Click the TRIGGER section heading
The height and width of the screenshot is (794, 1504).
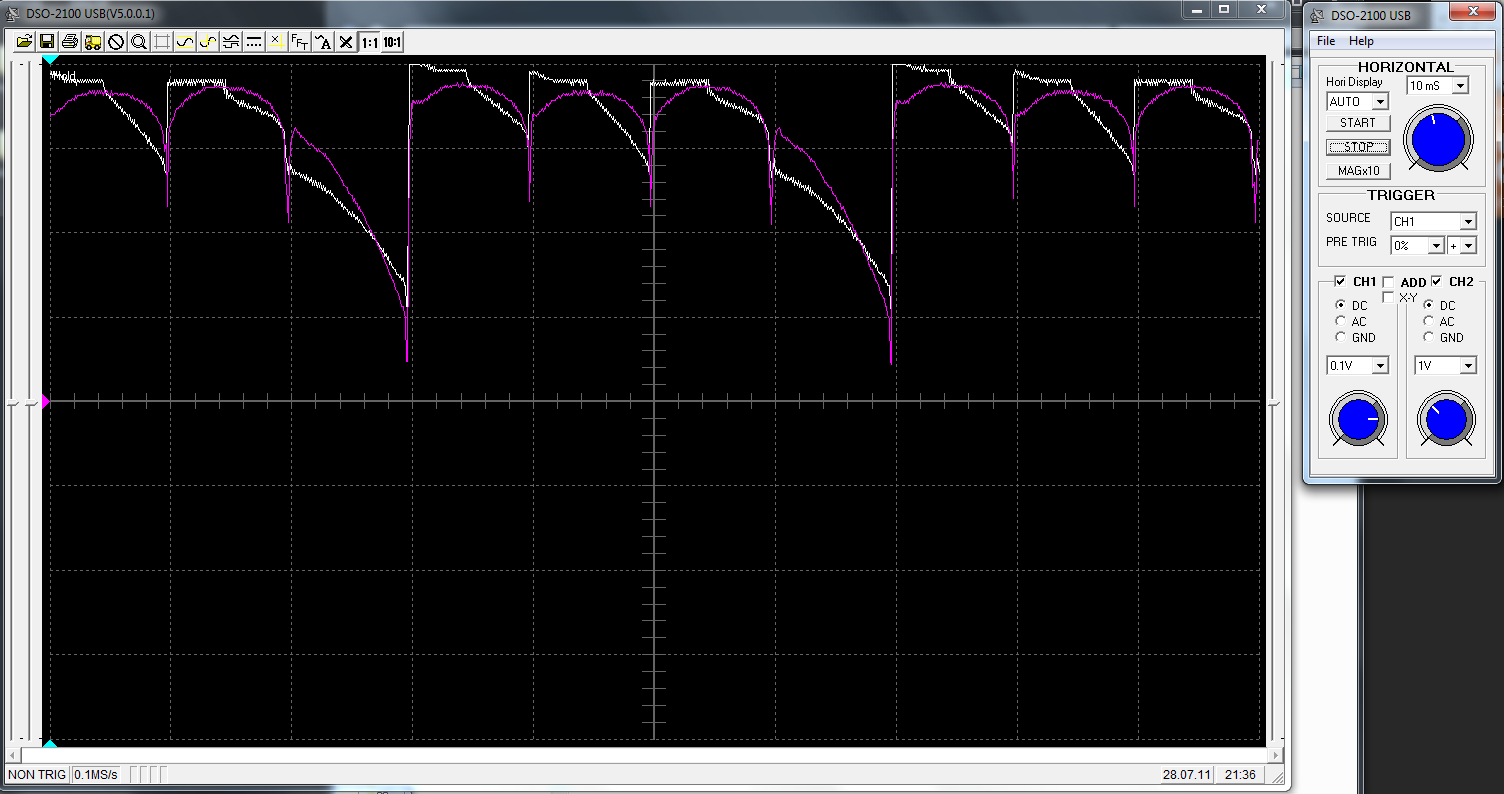1401,195
